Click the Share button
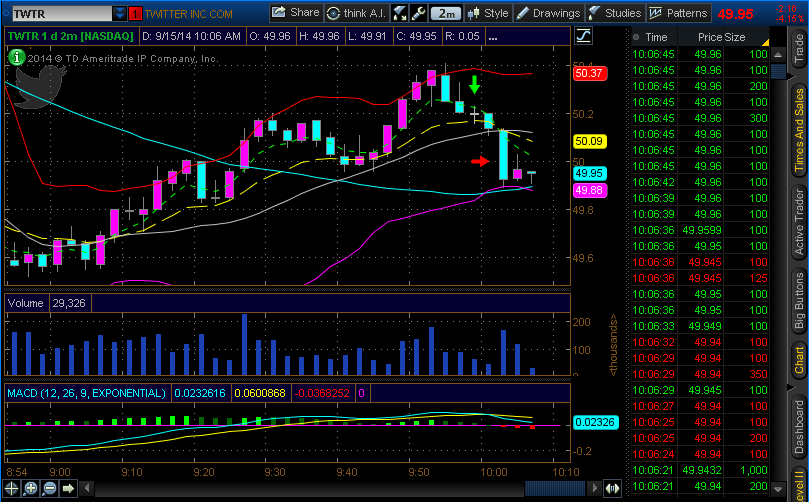Viewport: 809px width, 502px height. coord(296,13)
